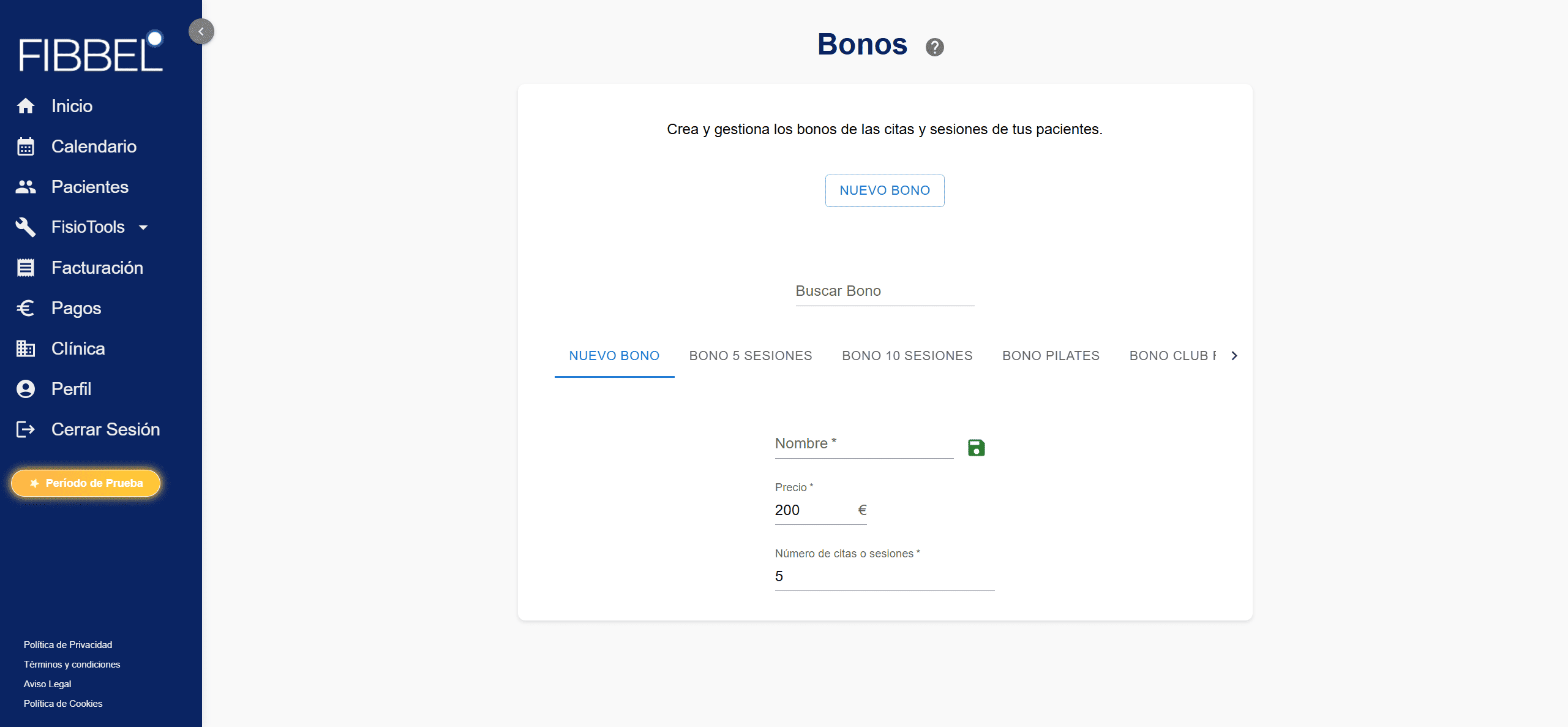Screen dimensions: 1568x727
Task: Collapse the sidebar with the arrow button
Action: (x=201, y=31)
